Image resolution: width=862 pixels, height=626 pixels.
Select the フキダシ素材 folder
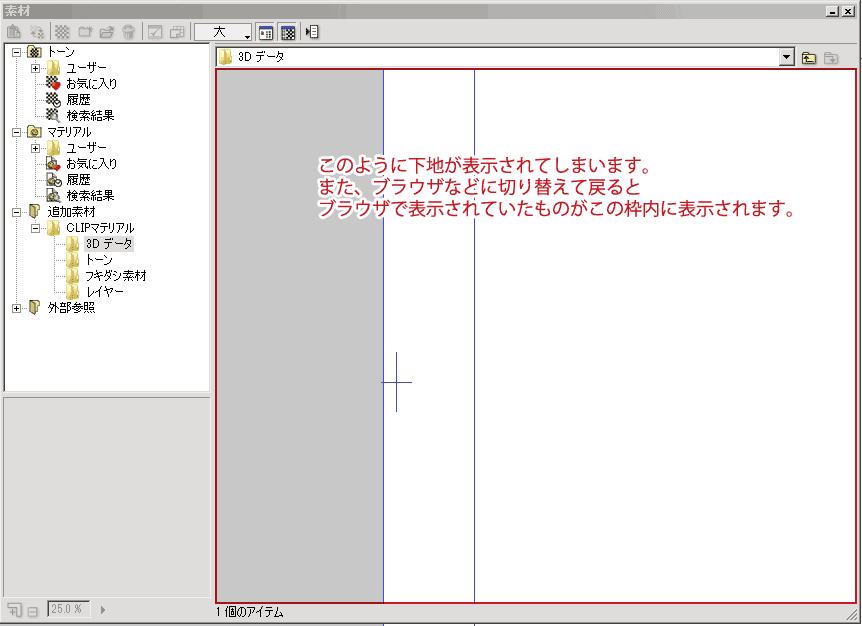(x=116, y=276)
